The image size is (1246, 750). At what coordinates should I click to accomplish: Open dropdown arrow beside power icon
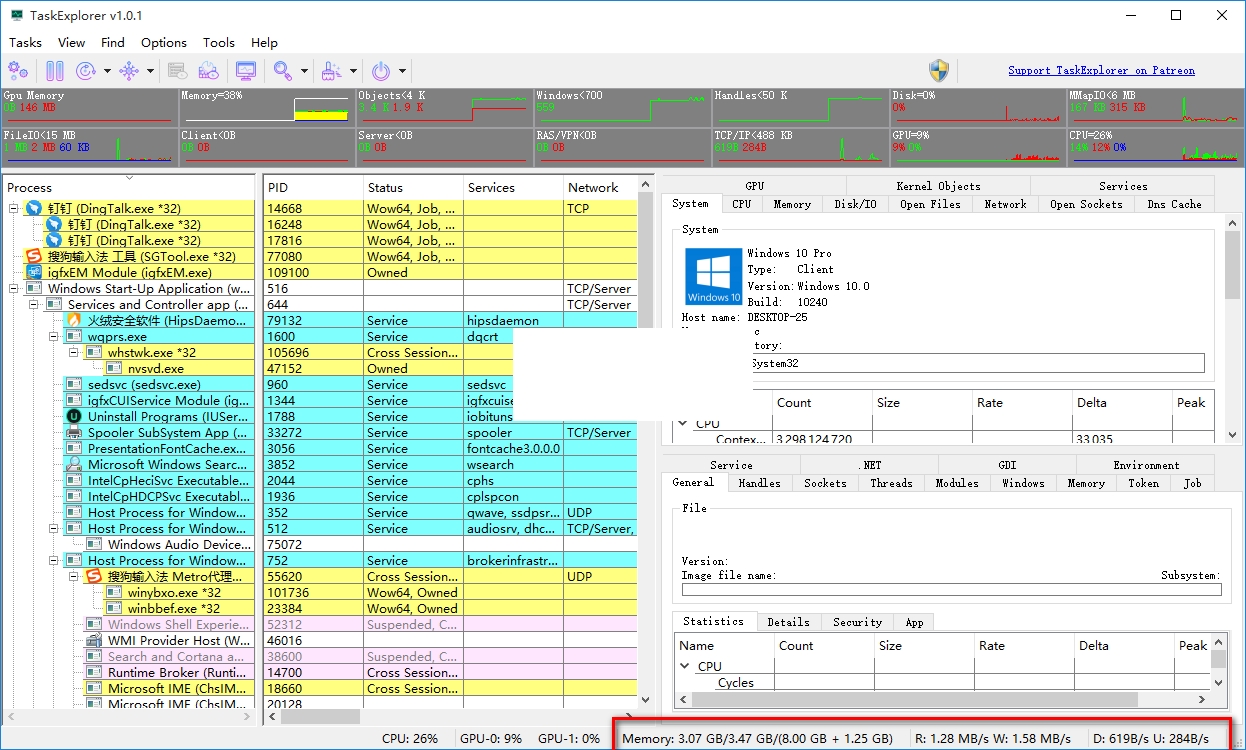(x=402, y=71)
